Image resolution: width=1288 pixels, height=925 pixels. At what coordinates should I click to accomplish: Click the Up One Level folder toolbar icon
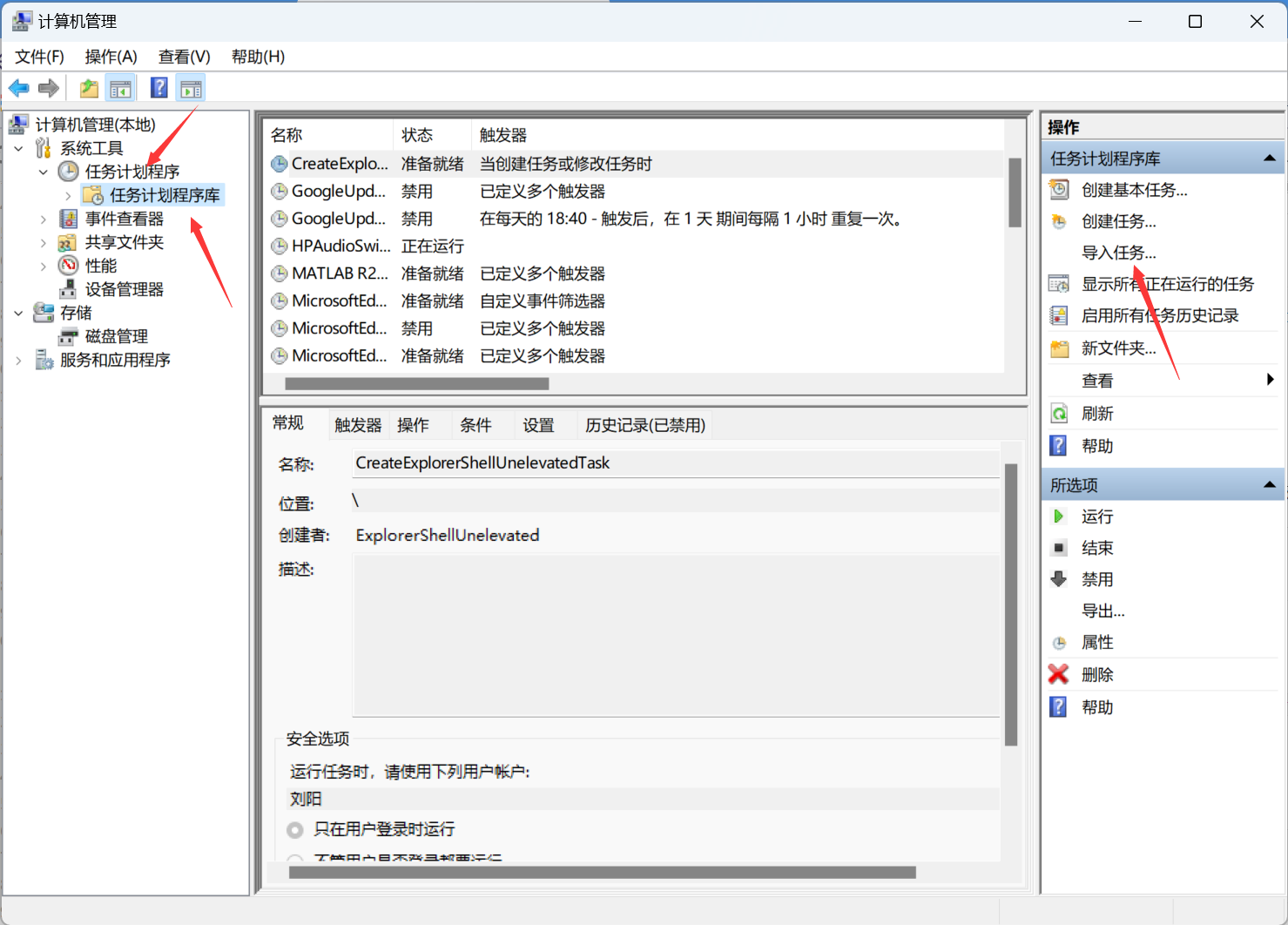(x=89, y=88)
